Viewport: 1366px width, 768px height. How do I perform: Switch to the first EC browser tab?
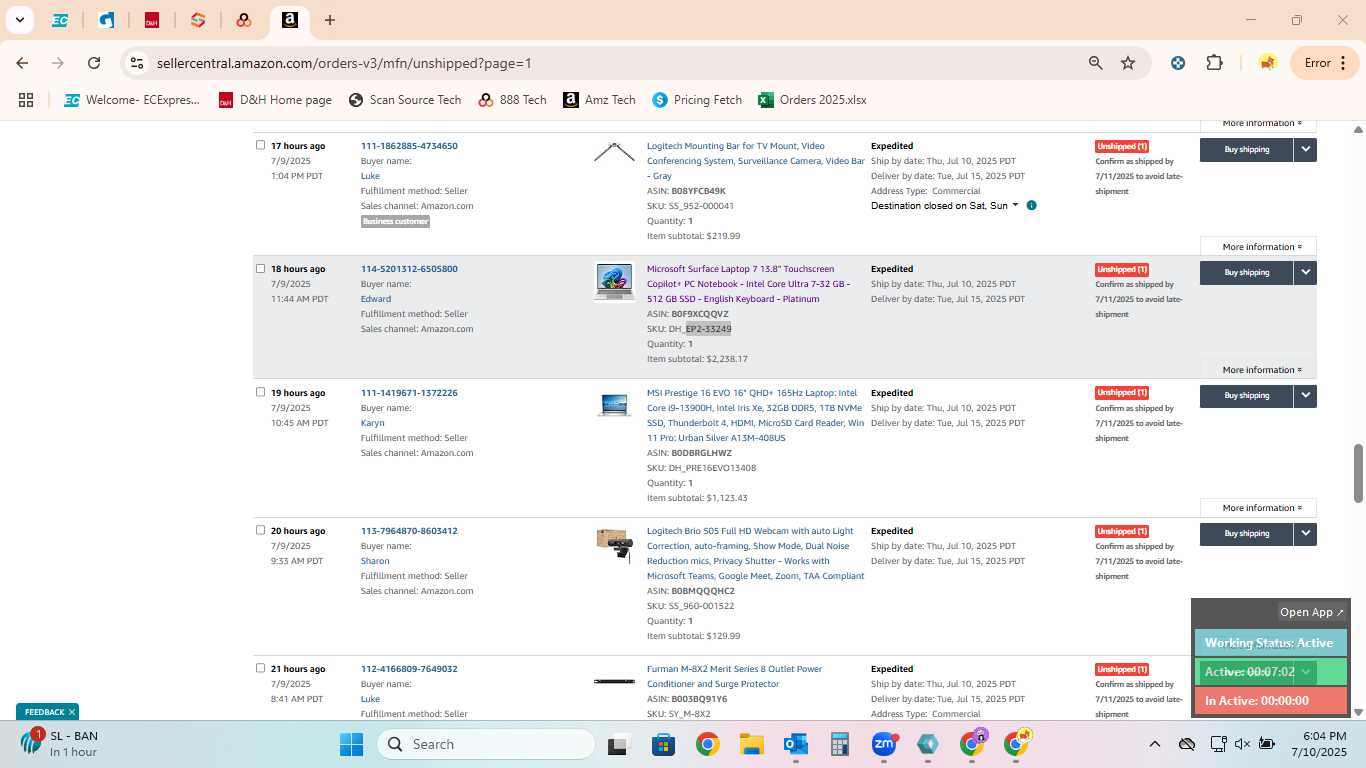coord(60,20)
